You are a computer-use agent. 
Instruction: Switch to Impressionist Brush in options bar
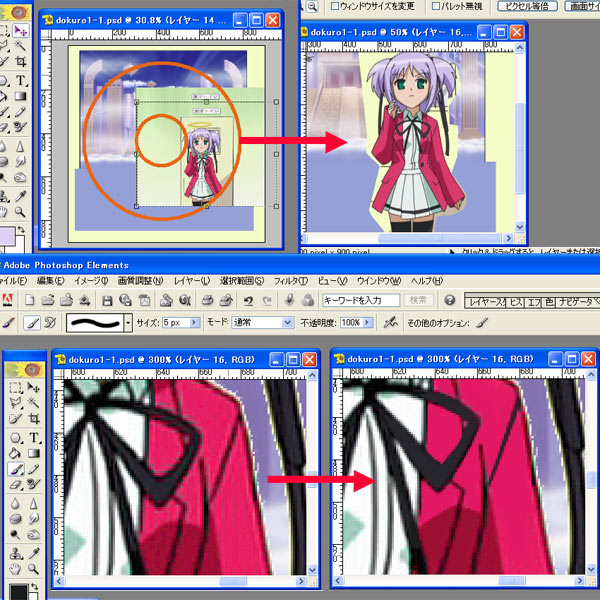point(51,323)
